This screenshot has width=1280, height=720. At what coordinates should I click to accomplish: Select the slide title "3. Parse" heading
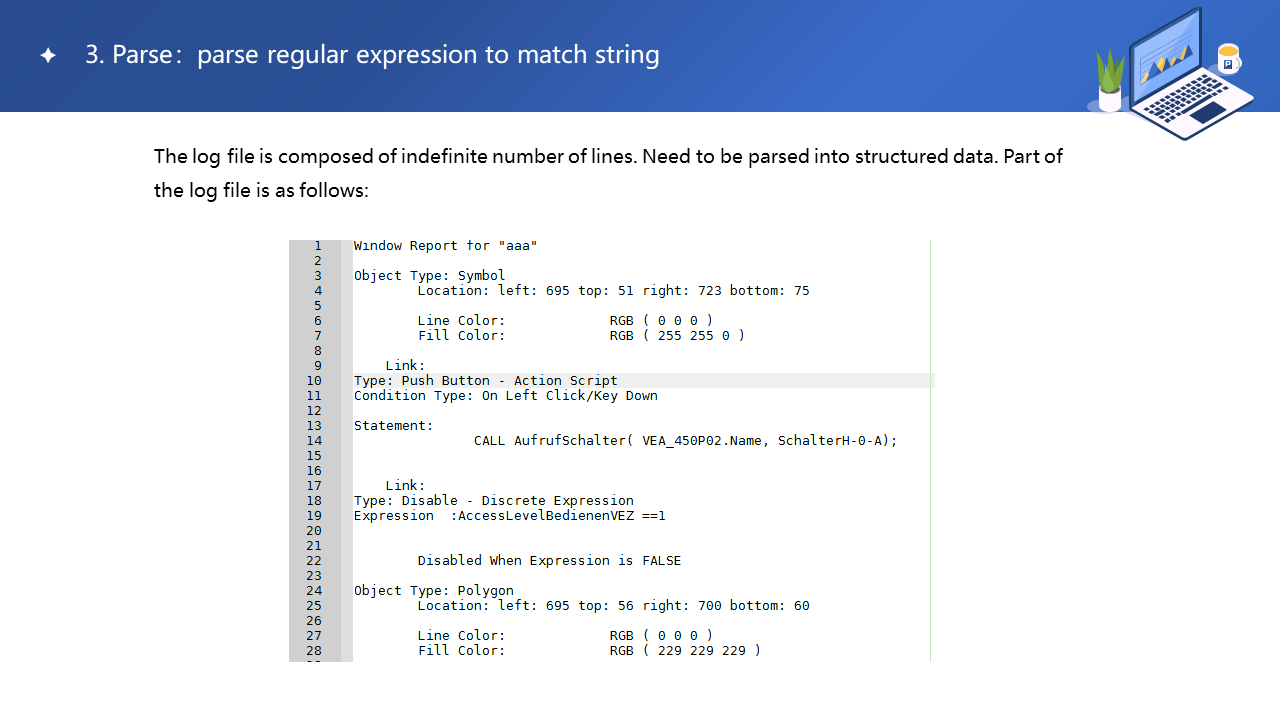(372, 54)
